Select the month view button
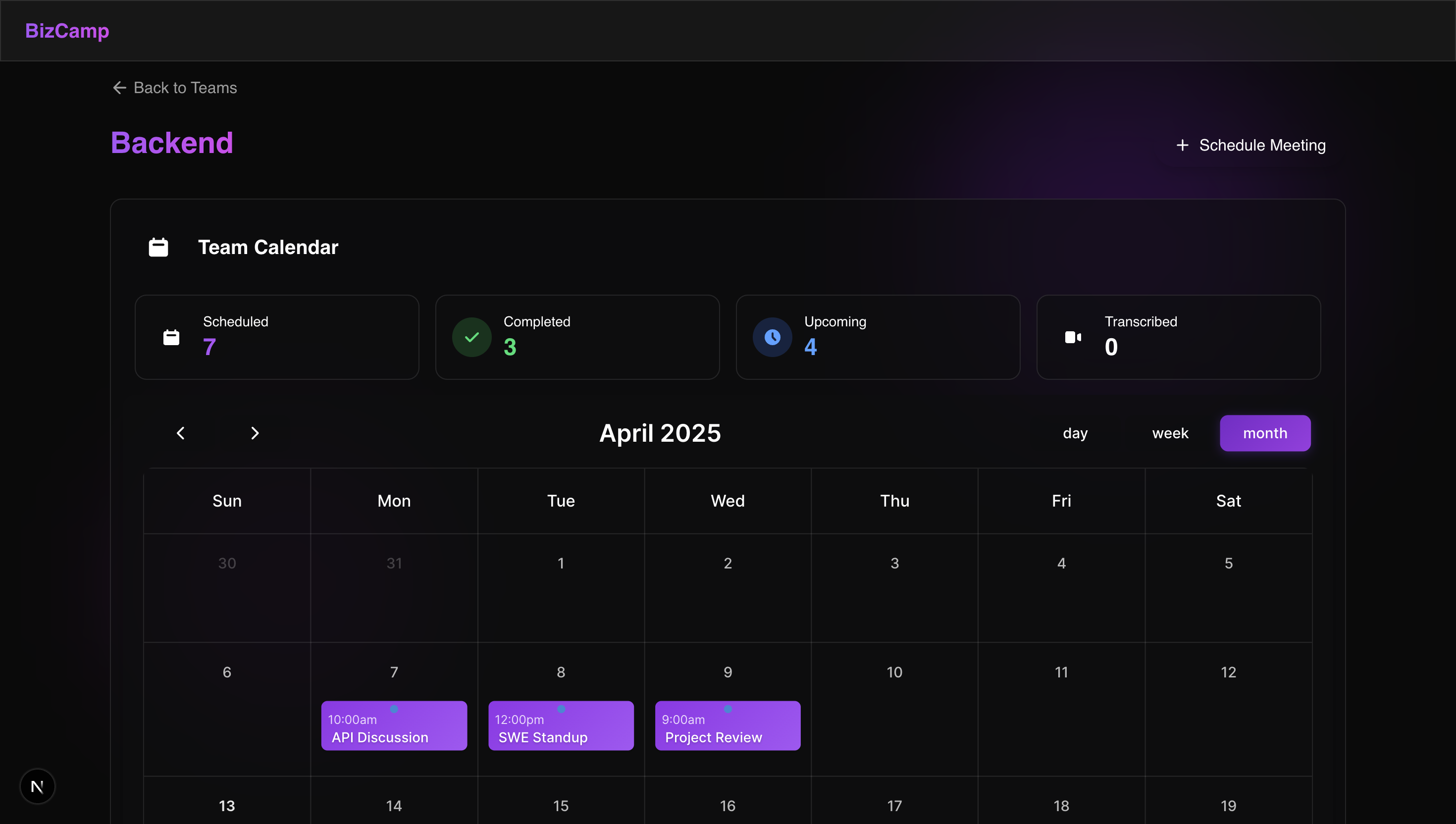 (x=1265, y=433)
